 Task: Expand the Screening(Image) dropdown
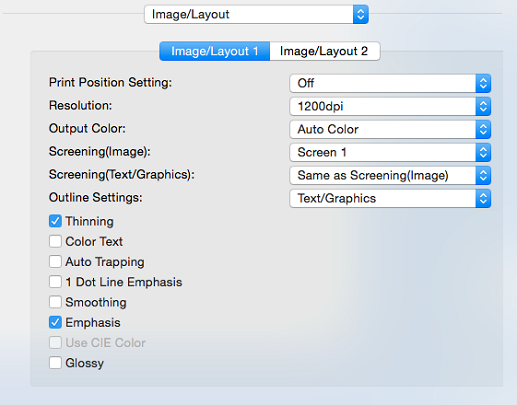coord(390,152)
